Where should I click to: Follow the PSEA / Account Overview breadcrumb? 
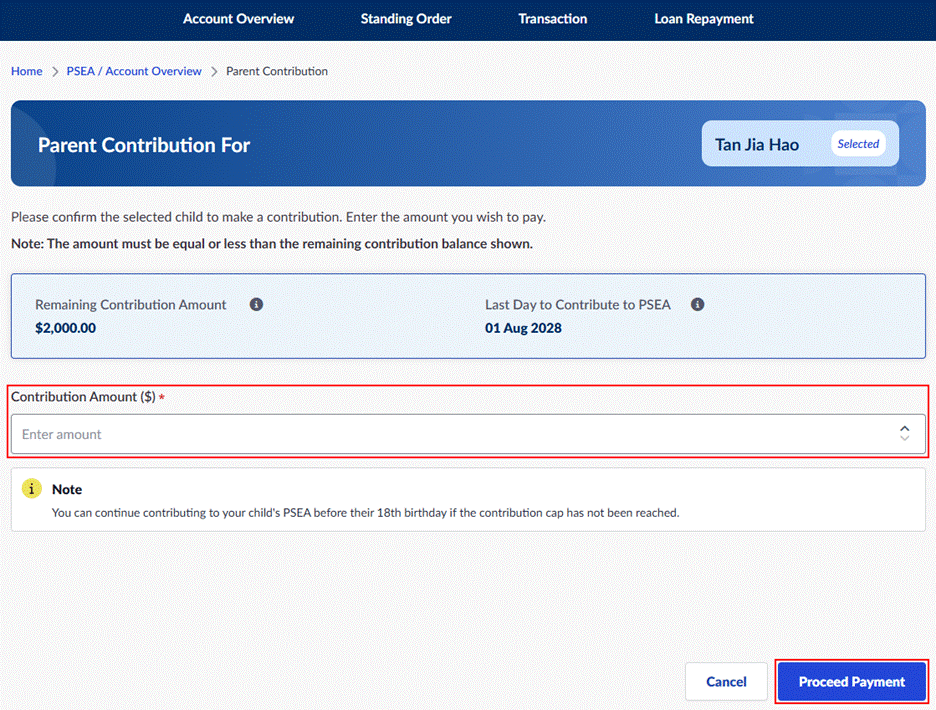[x=134, y=71]
